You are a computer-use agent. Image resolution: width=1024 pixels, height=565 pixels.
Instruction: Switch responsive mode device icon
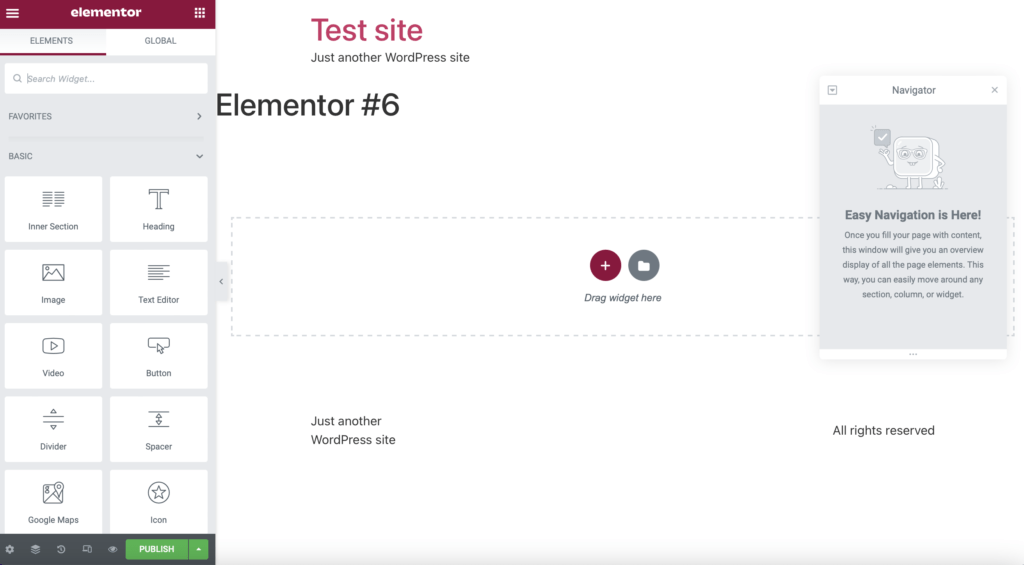coord(87,549)
